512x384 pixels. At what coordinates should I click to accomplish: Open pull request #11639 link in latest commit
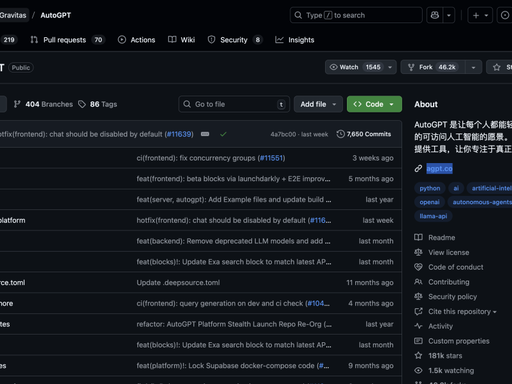point(179,134)
